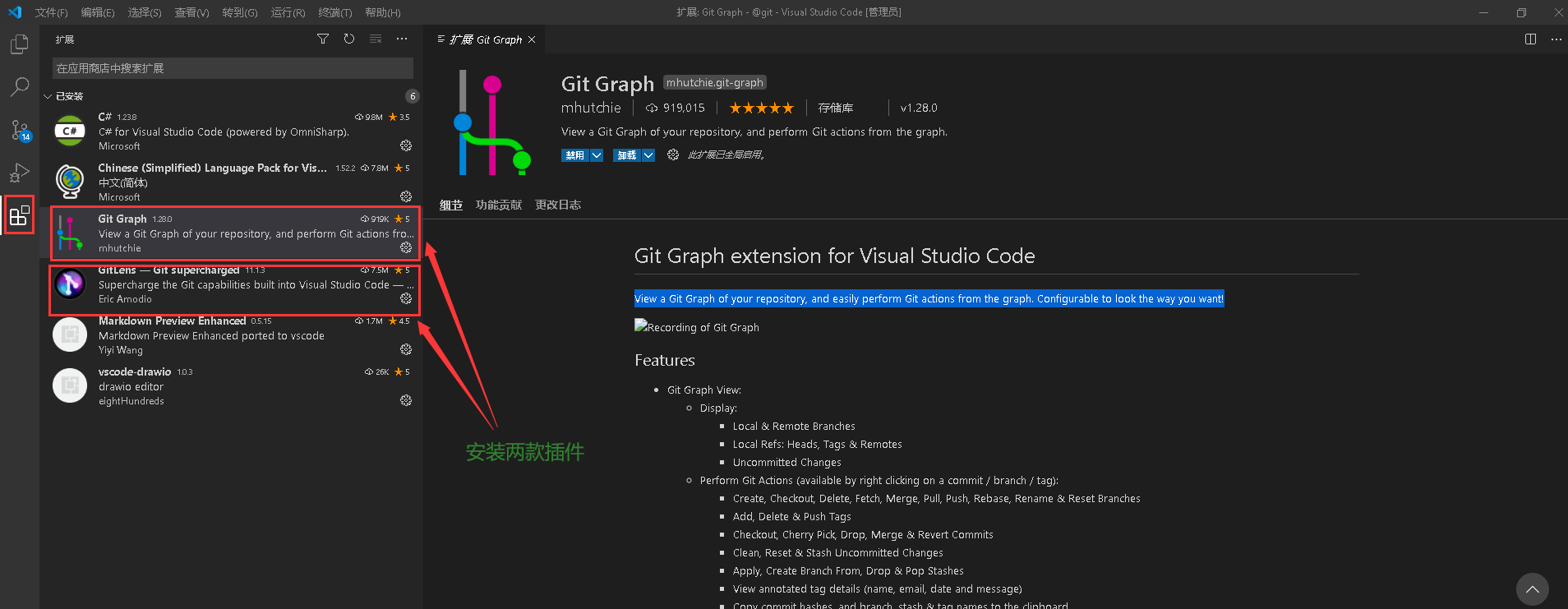Click the 'Uncommitted Changes' bullet

click(787, 462)
